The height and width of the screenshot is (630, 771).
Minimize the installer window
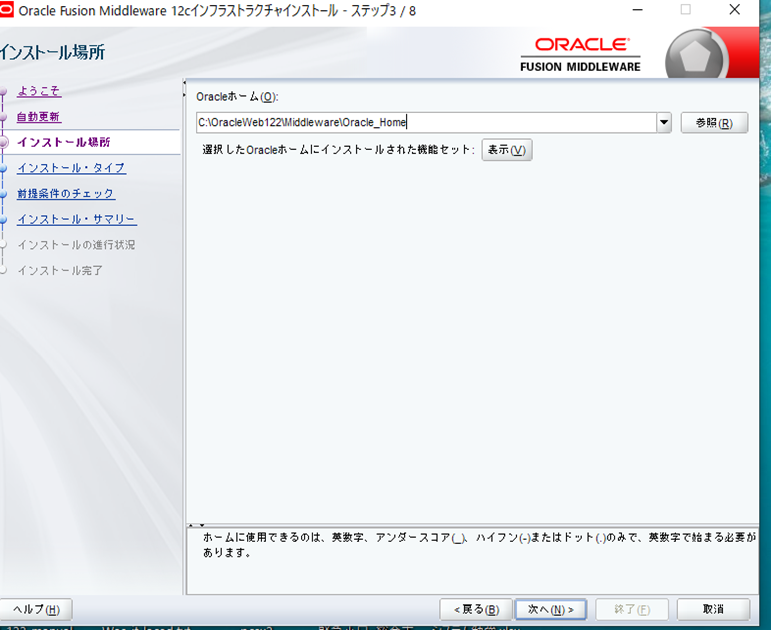[x=637, y=10]
